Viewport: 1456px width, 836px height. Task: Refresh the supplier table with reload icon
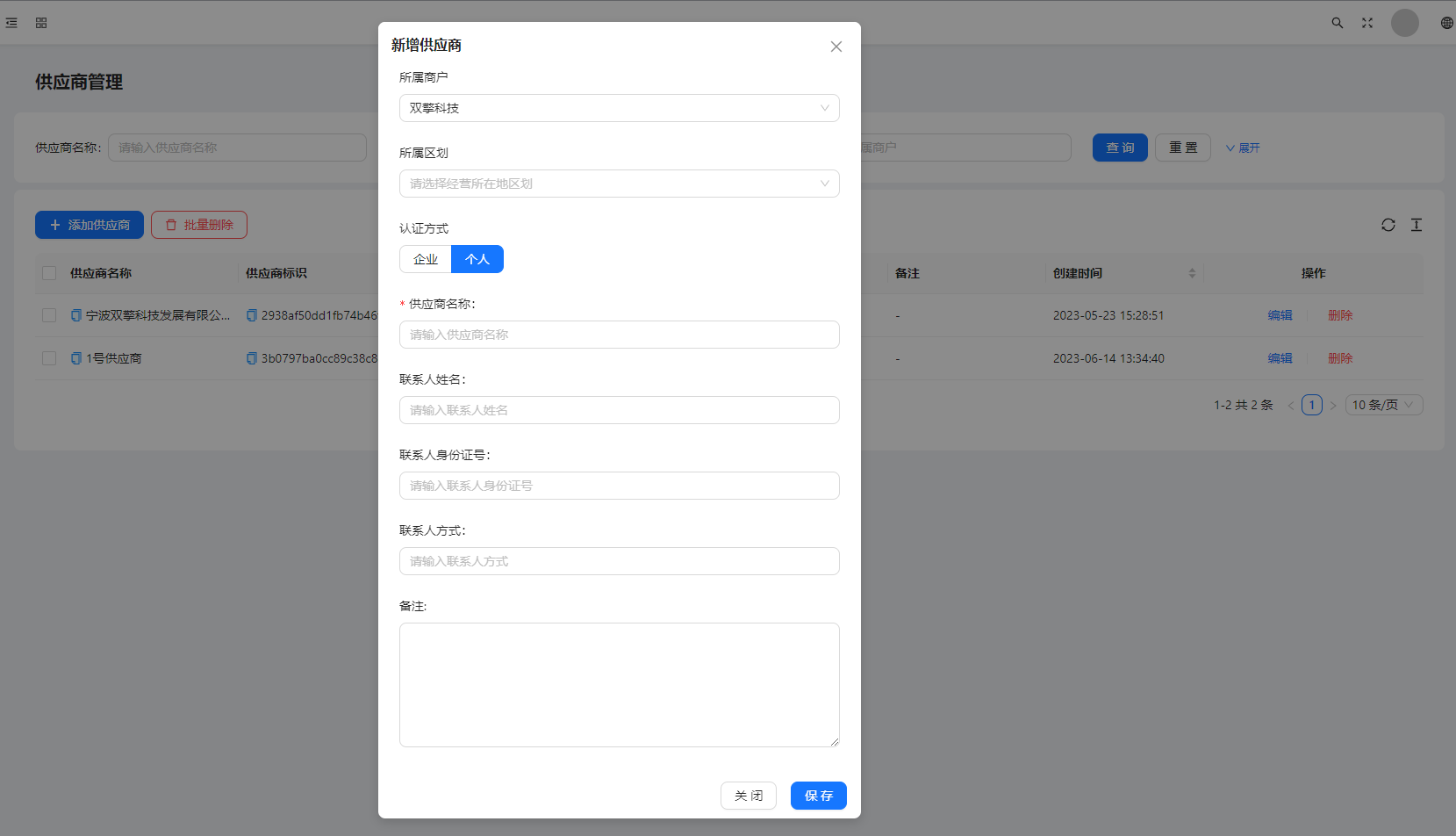pos(1388,225)
